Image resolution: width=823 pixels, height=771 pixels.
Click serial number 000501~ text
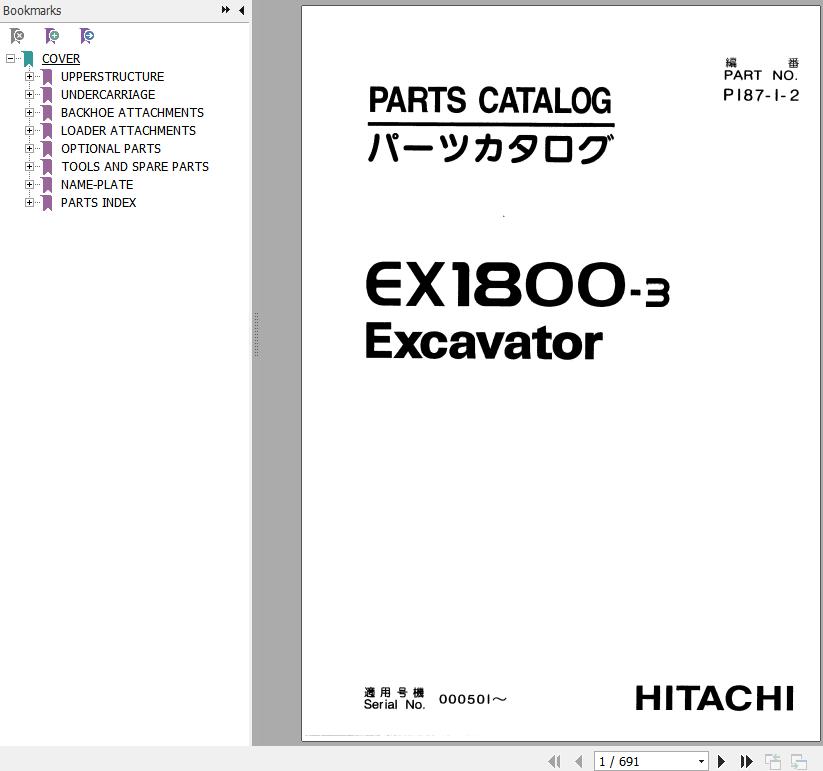[472, 699]
